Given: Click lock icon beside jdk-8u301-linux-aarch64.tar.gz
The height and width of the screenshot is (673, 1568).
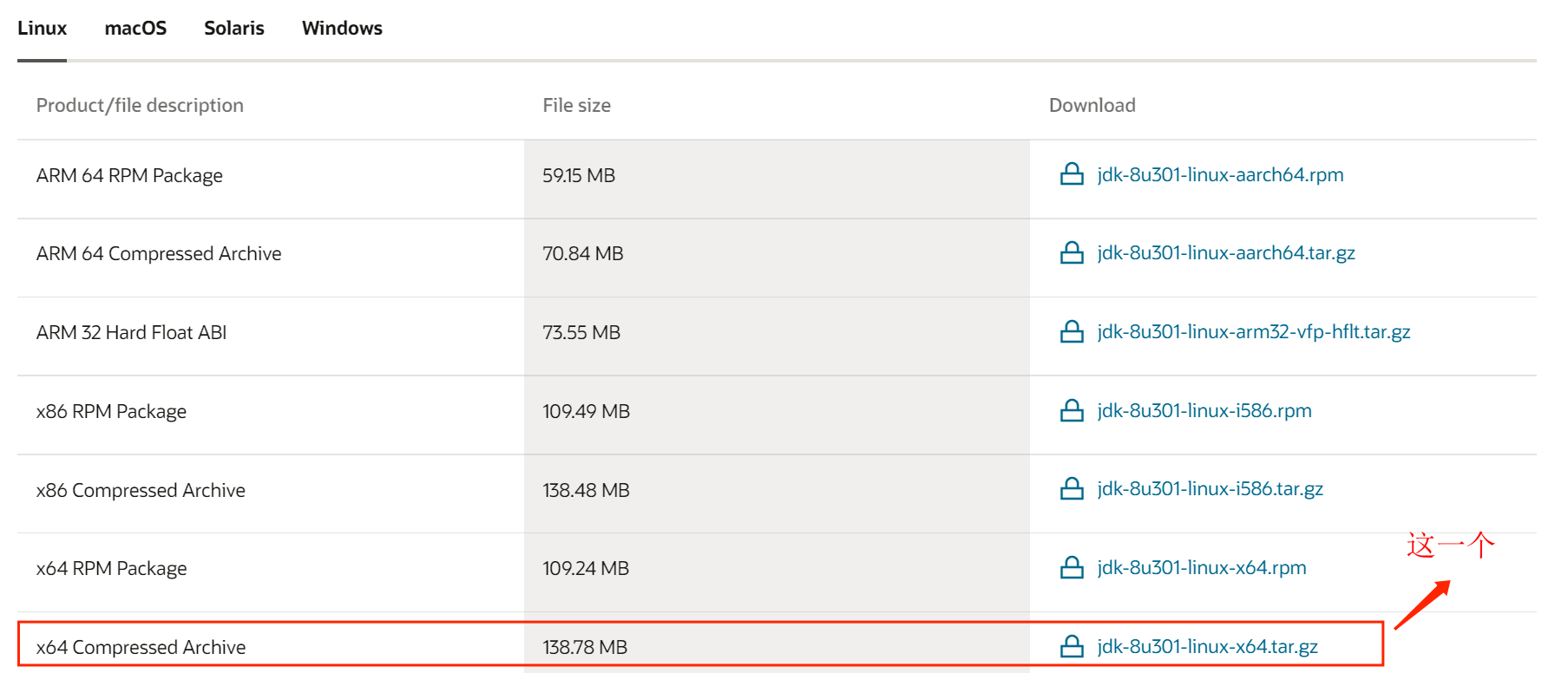Looking at the screenshot, I should click(x=1072, y=253).
